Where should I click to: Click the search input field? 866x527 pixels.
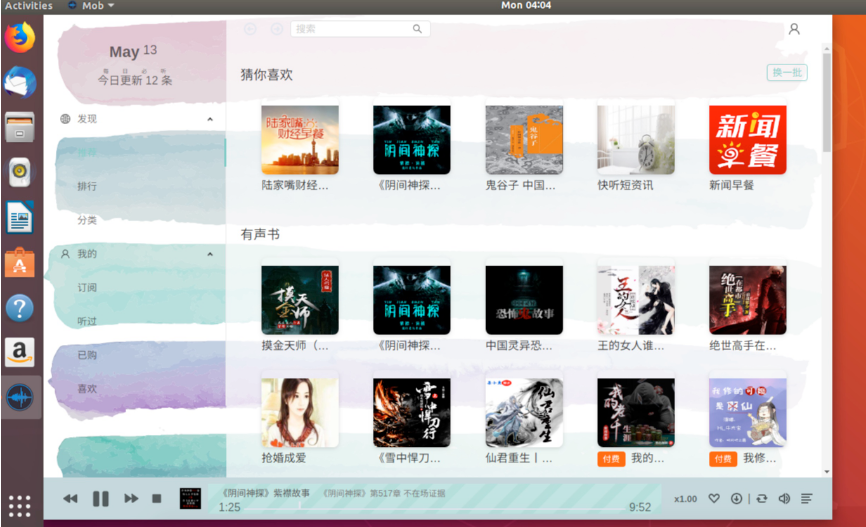coord(360,29)
